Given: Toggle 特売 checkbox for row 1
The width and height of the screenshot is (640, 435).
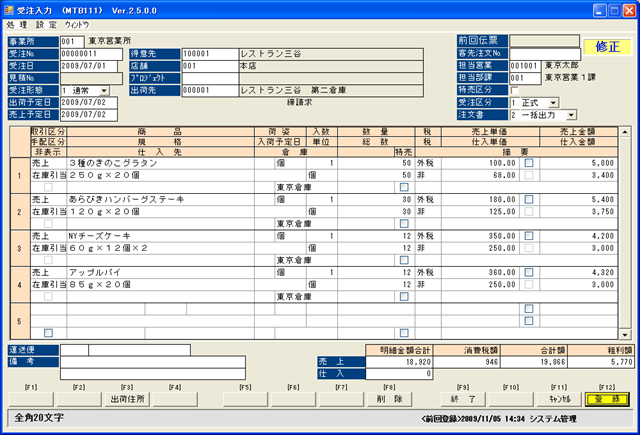Looking at the screenshot, I should [x=404, y=187].
